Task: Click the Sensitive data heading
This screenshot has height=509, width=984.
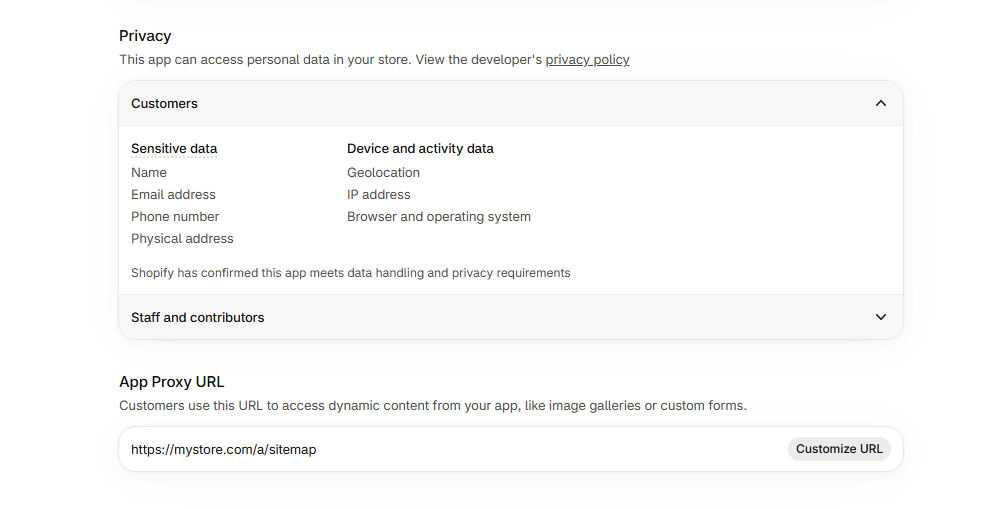Action: (x=174, y=149)
